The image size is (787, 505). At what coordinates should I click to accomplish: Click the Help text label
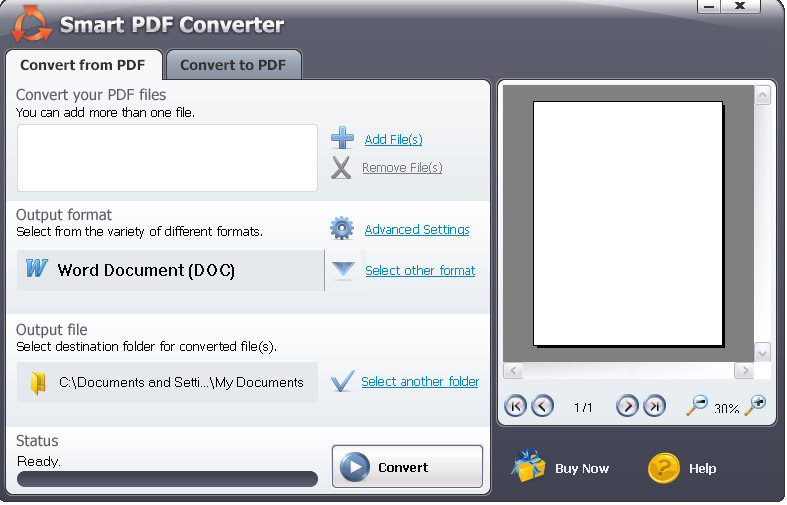point(703,468)
